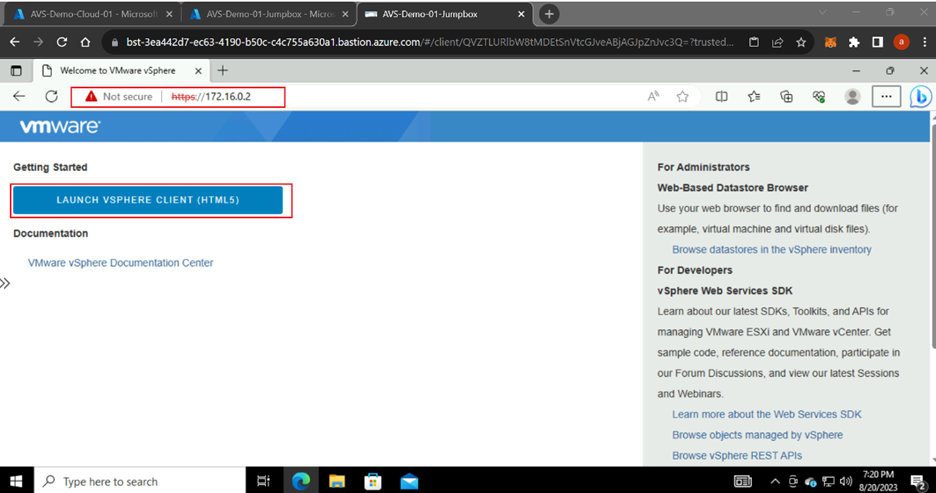Click the VMware logo in the banner
Viewport: 936px width, 493px height.
coord(60,127)
